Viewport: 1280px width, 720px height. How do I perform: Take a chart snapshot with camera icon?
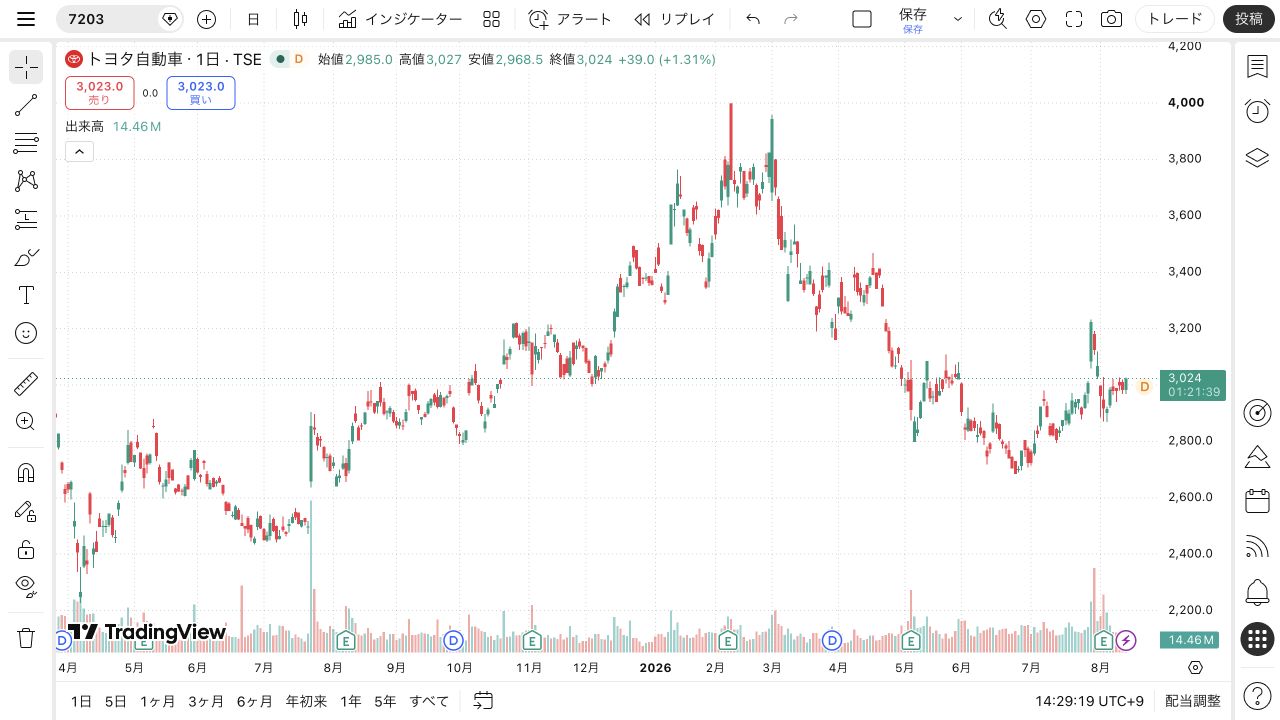click(1110, 19)
